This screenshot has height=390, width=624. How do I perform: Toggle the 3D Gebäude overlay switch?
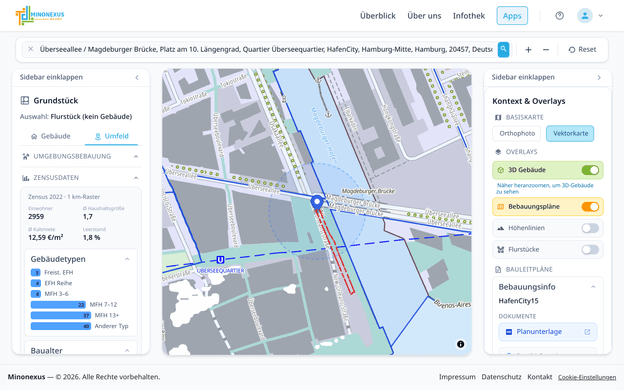pyautogui.click(x=590, y=170)
